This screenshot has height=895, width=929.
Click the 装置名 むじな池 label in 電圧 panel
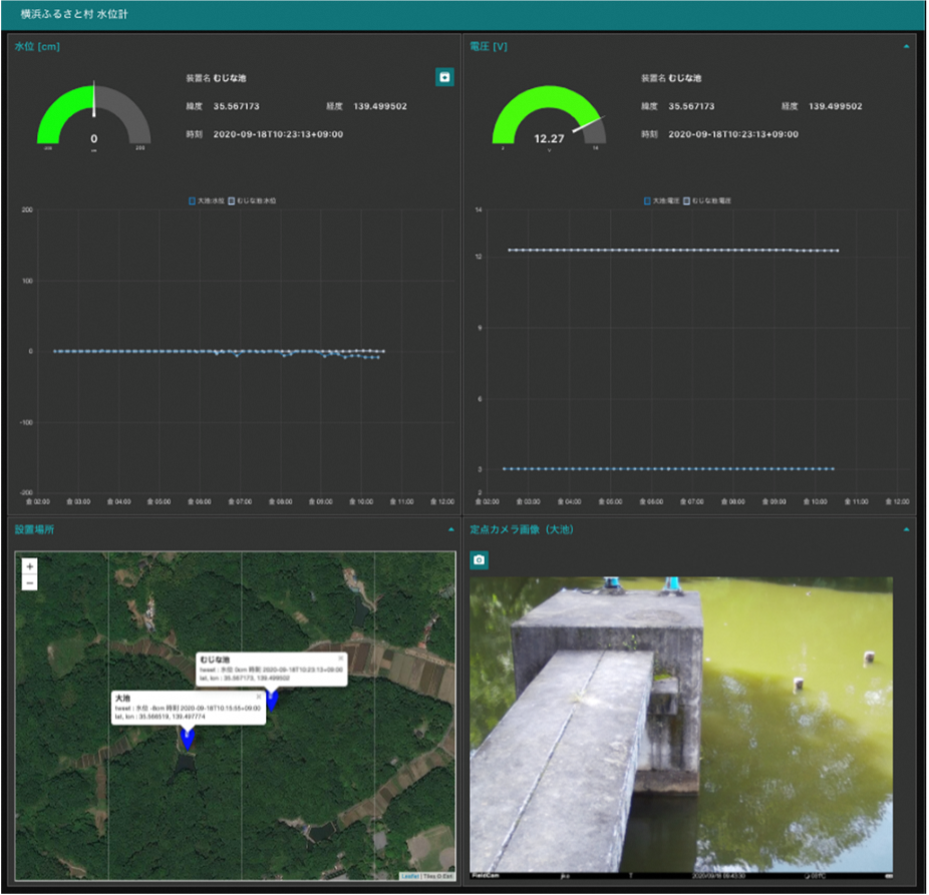(x=671, y=78)
